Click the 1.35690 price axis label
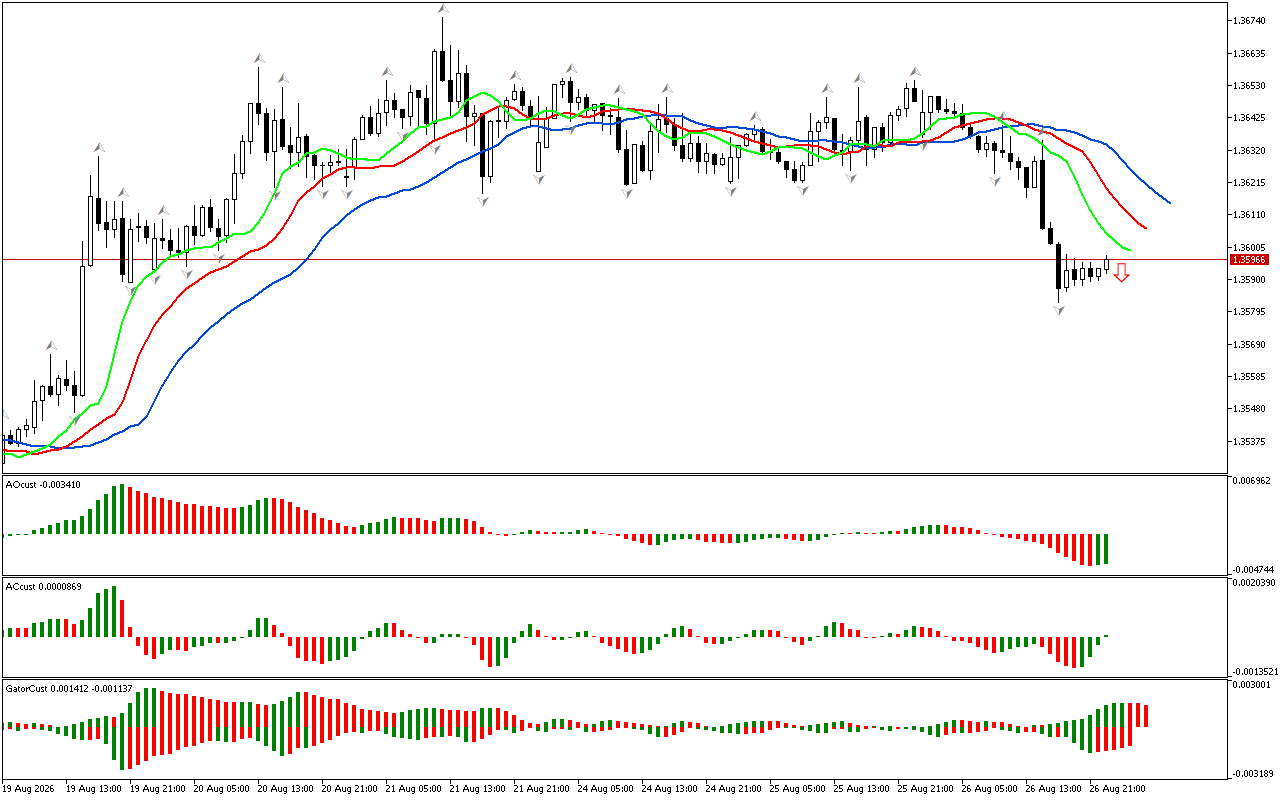The image size is (1280, 800). [x=1249, y=345]
